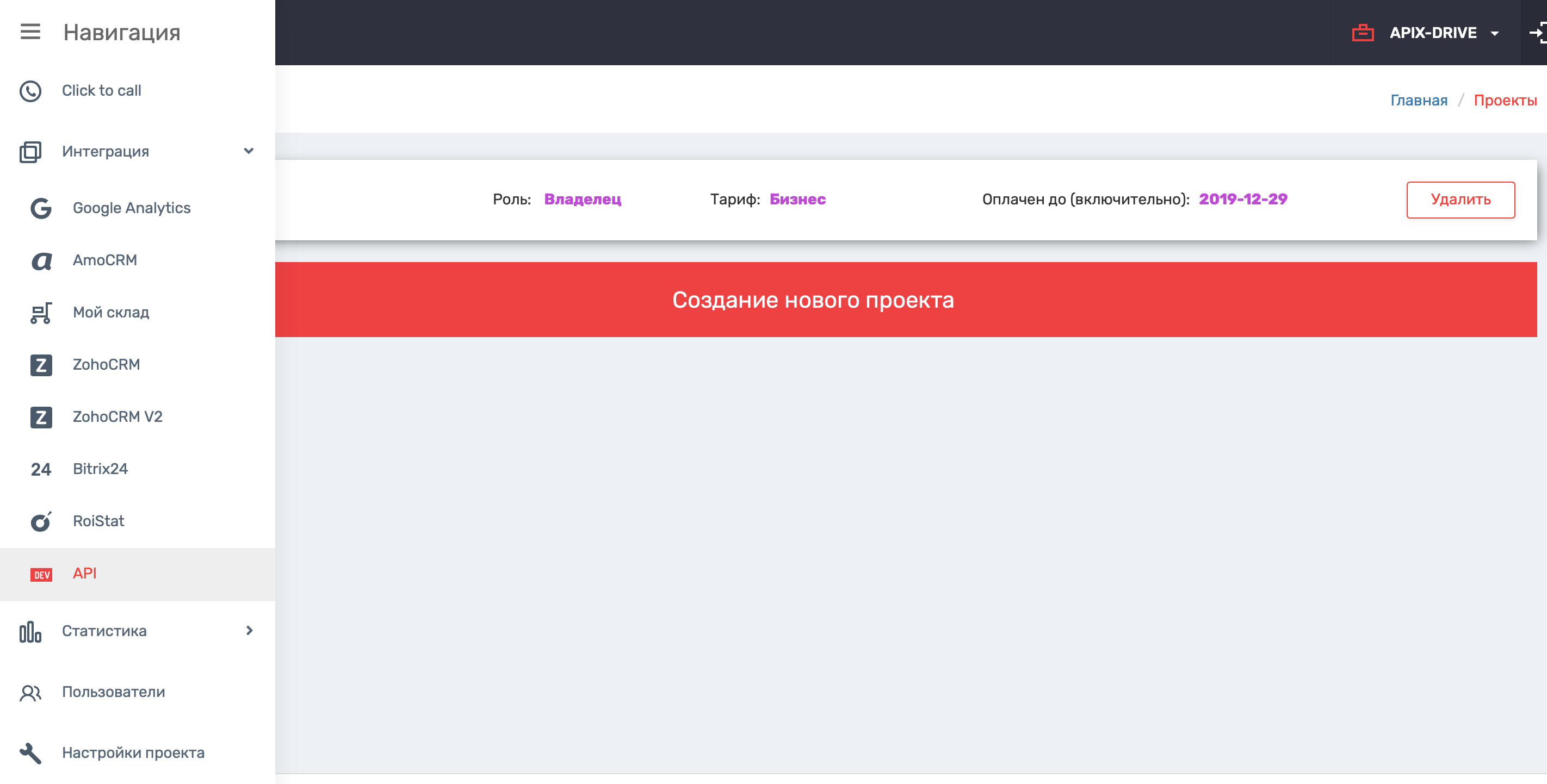Select the RoiStat integration icon
The image size is (1547, 784).
point(40,521)
